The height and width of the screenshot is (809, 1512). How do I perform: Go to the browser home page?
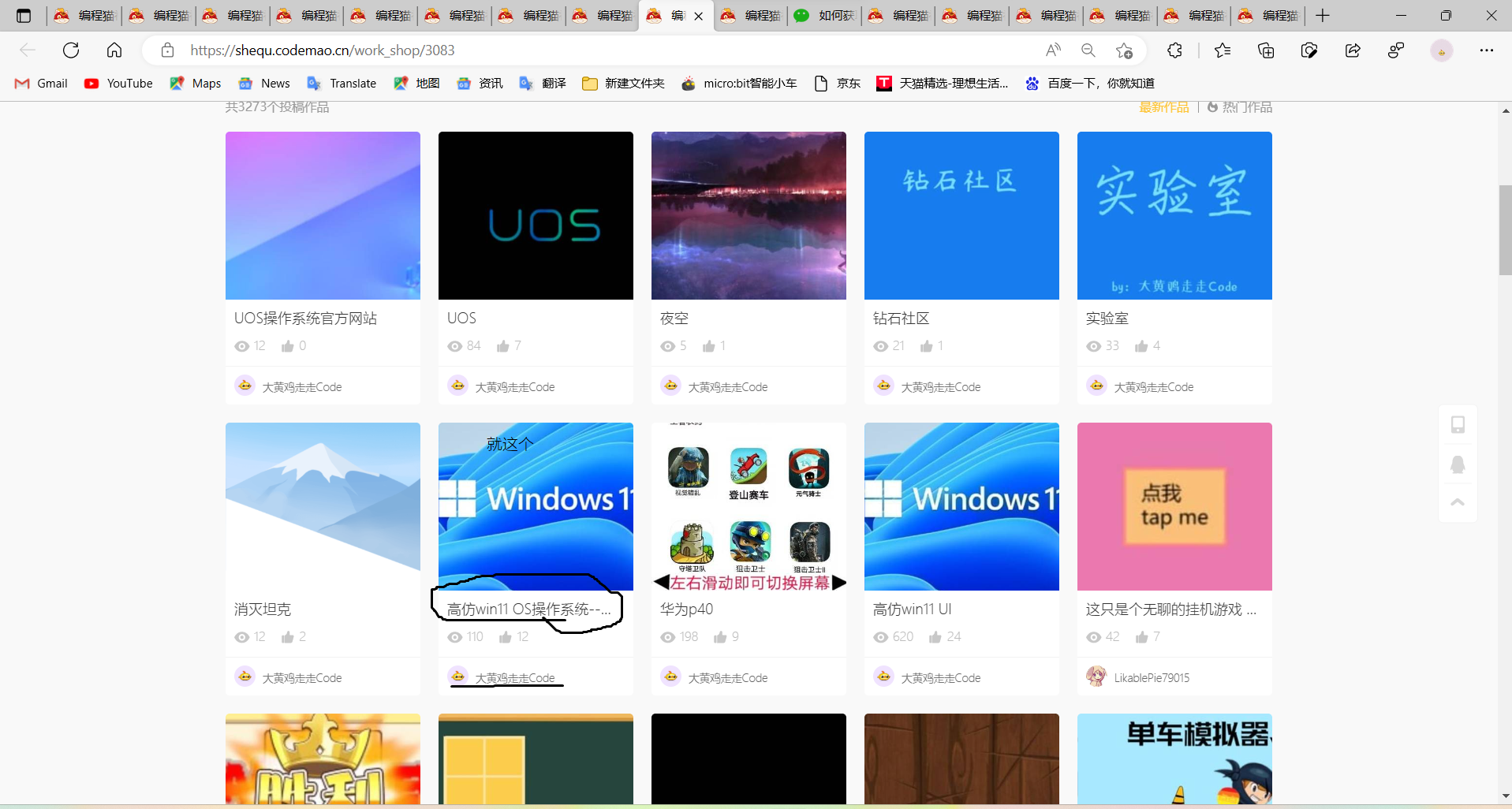(x=114, y=50)
